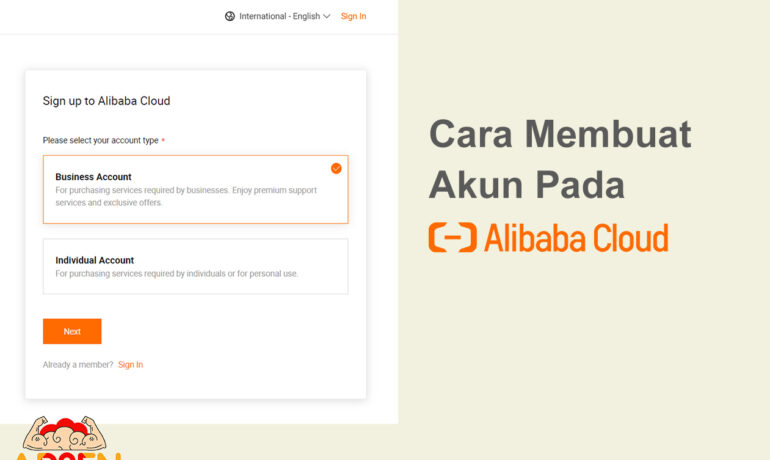This screenshot has width=770, height=460.
Task: Click the Business Account description text
Action: pos(186,196)
